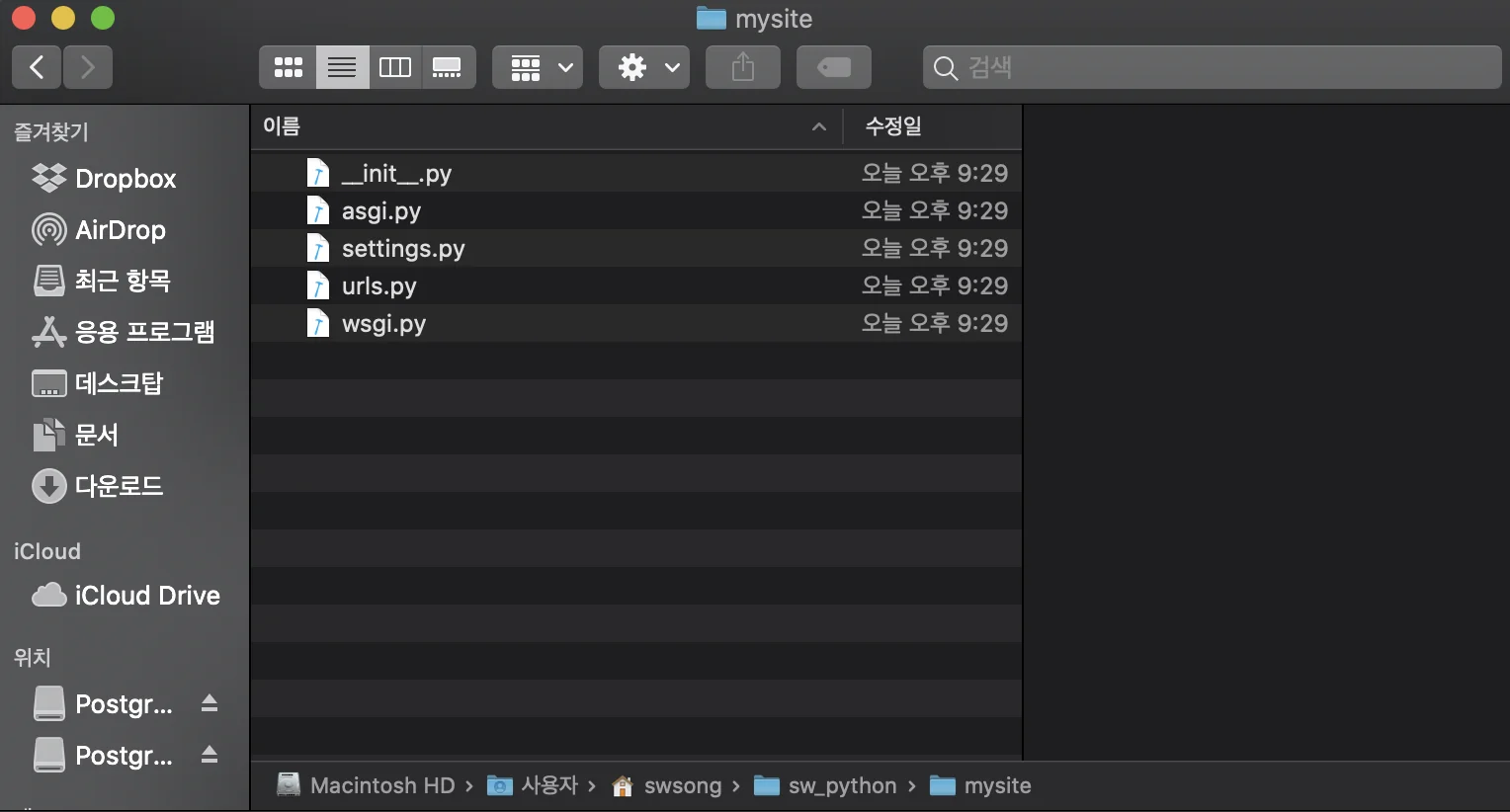This screenshot has height=812, width=1510.
Task: Click the Share toolbar icon
Action: (742, 67)
